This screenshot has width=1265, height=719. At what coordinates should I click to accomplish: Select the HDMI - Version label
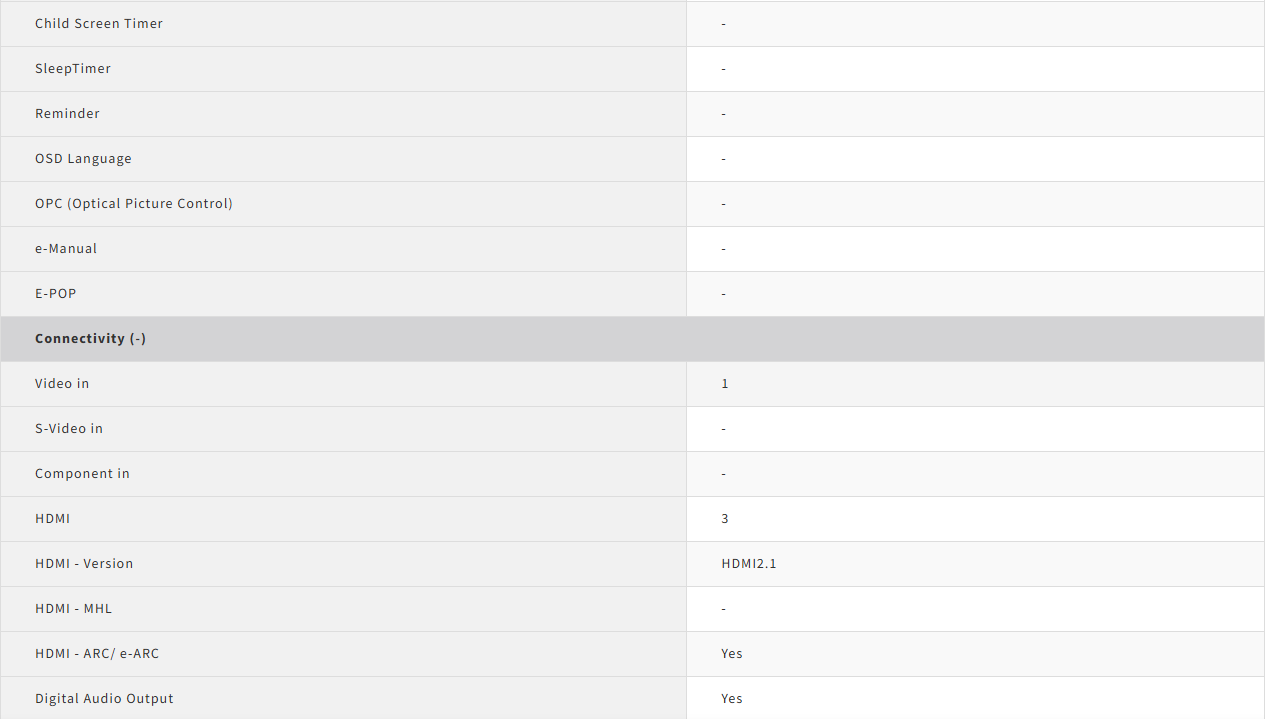(84, 564)
